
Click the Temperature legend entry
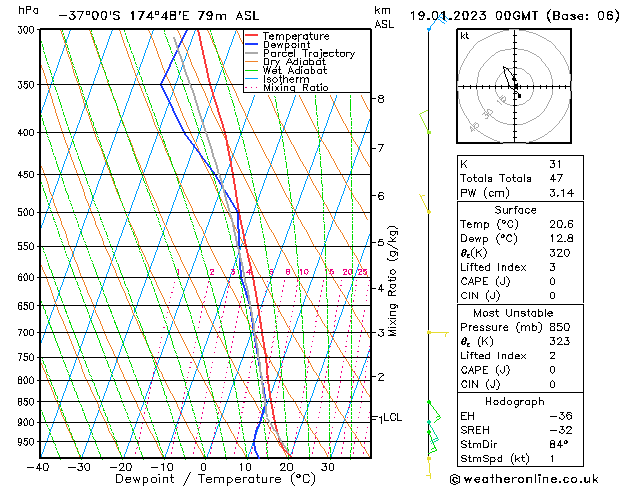(x=296, y=36)
